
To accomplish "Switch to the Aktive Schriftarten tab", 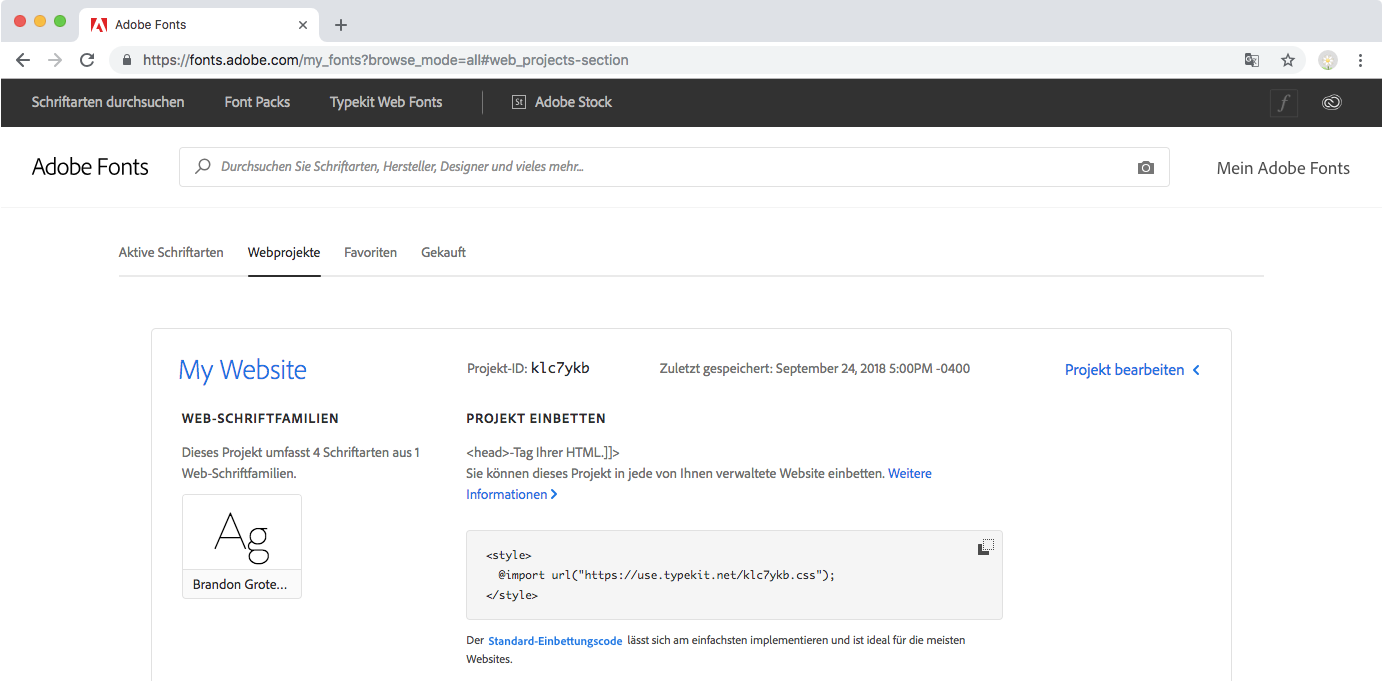I will (x=171, y=252).
